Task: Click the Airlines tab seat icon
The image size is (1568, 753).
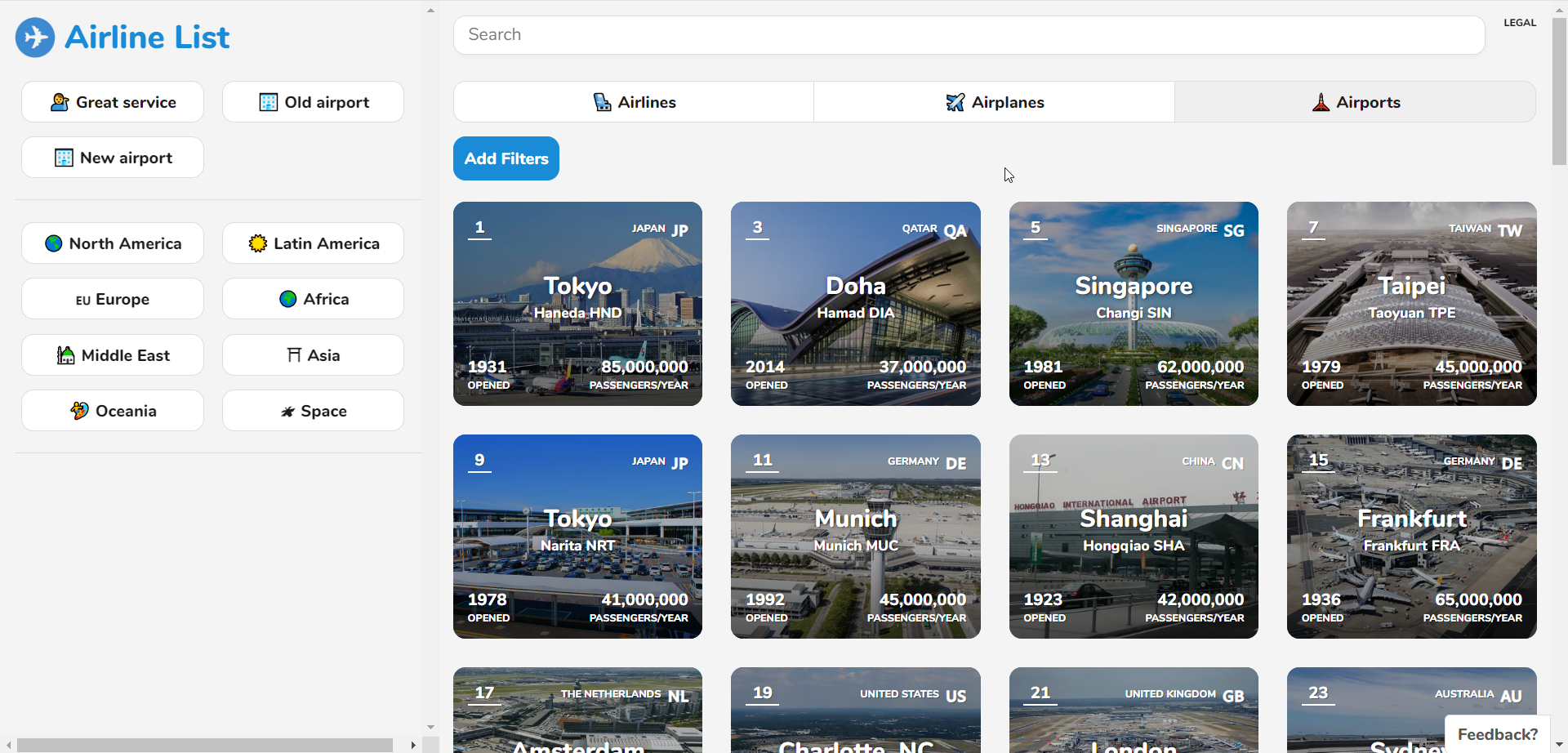Action: tap(602, 102)
